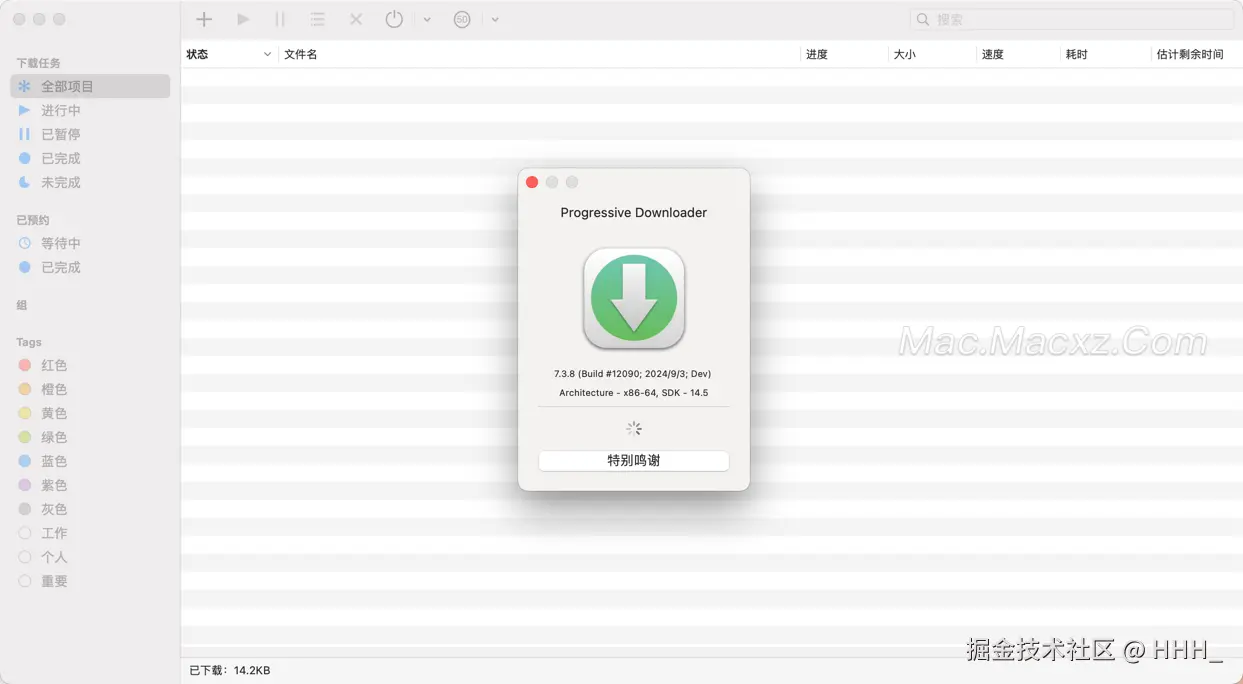Image resolution: width=1243 pixels, height=684 pixels.
Task: Click the version text 7.3.8 Build #12090
Action: (x=633, y=374)
